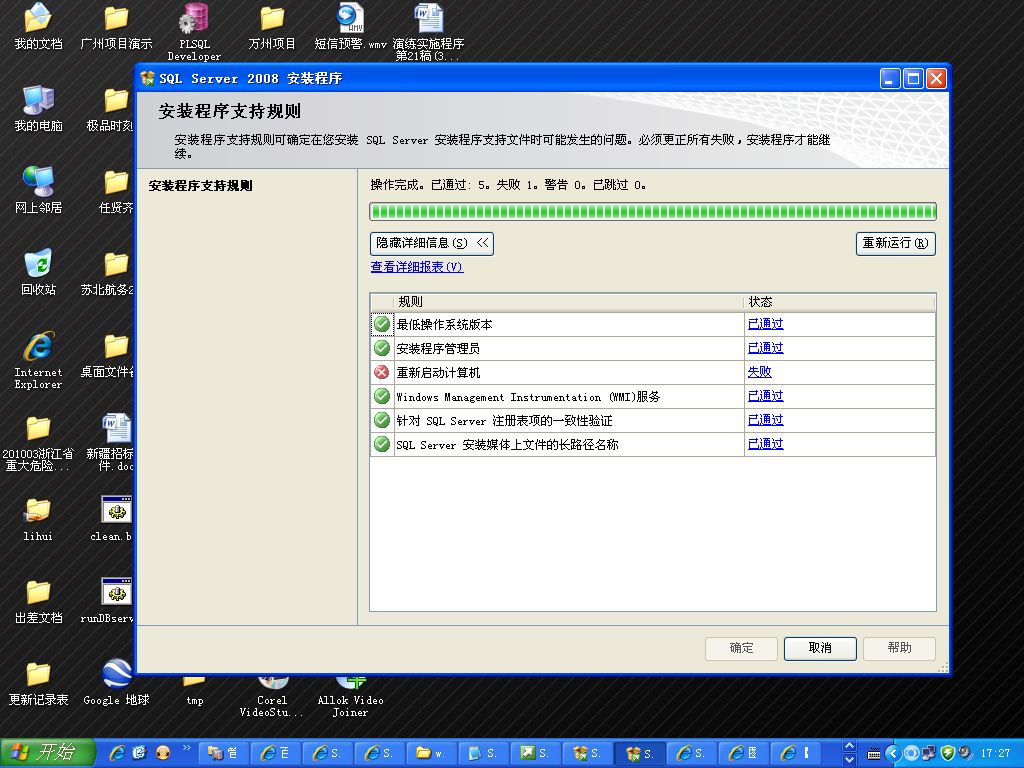Image resolution: width=1024 pixels, height=768 pixels.
Task: Collapse details with 隐藏详细信息 button
Action: 431,243
